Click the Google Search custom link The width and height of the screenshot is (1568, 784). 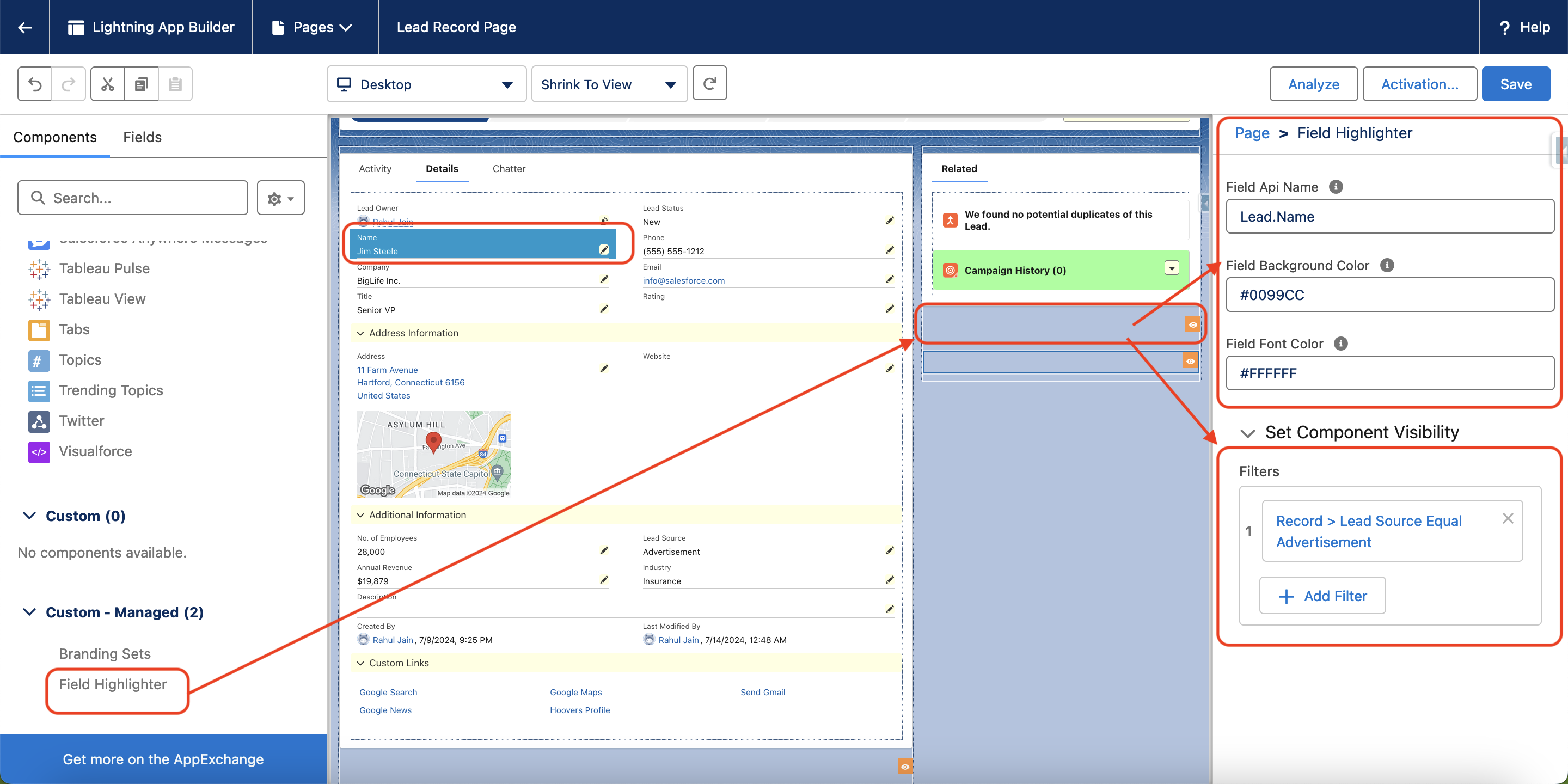(388, 692)
